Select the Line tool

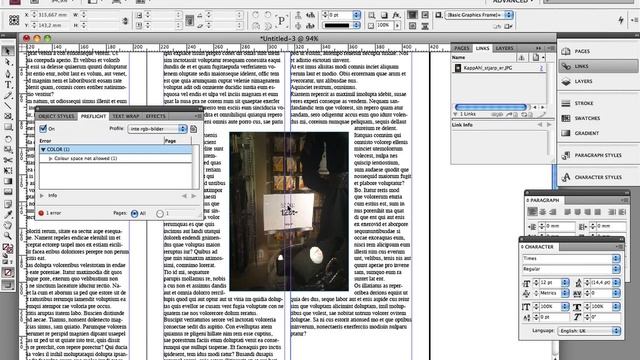[8, 106]
